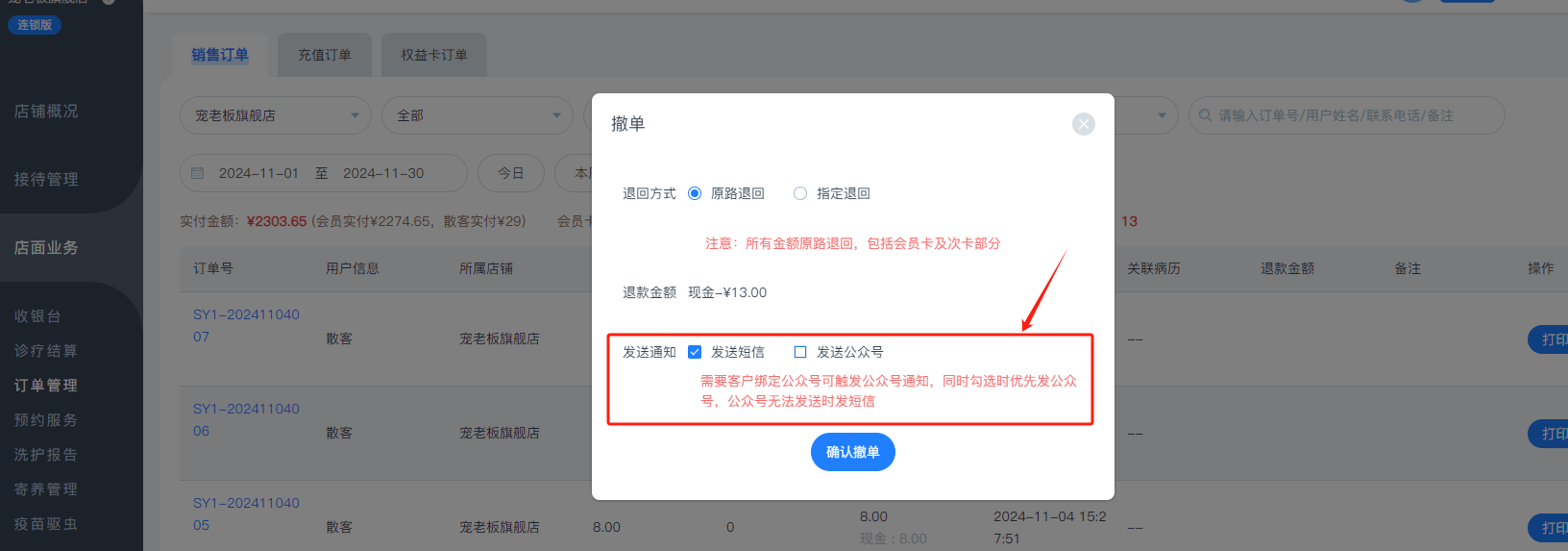
Task: Expand the 全部 filter dropdown
Action: pos(478,115)
